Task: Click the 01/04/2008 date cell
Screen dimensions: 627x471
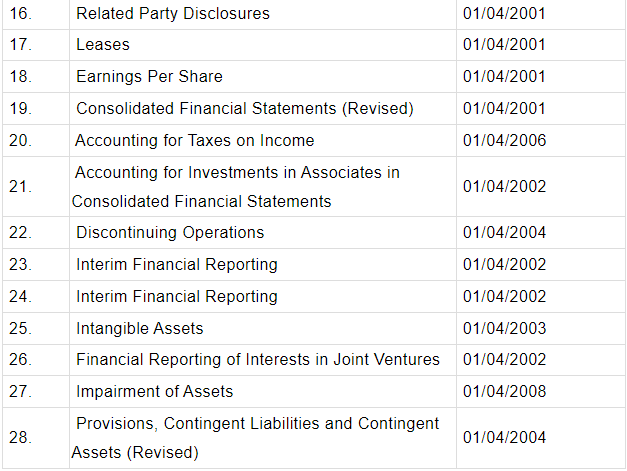Action: click(x=505, y=391)
